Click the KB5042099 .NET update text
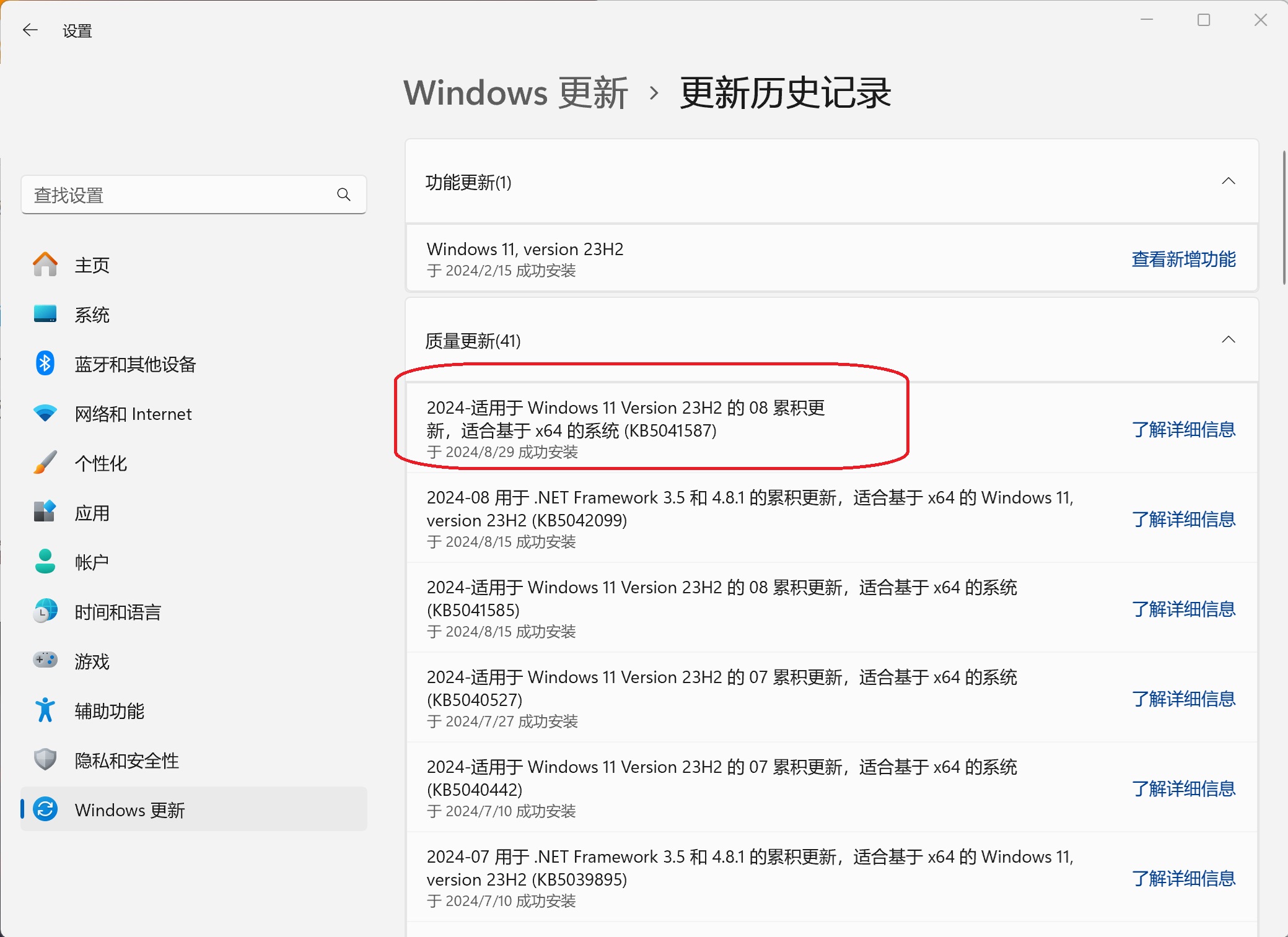 [x=750, y=508]
